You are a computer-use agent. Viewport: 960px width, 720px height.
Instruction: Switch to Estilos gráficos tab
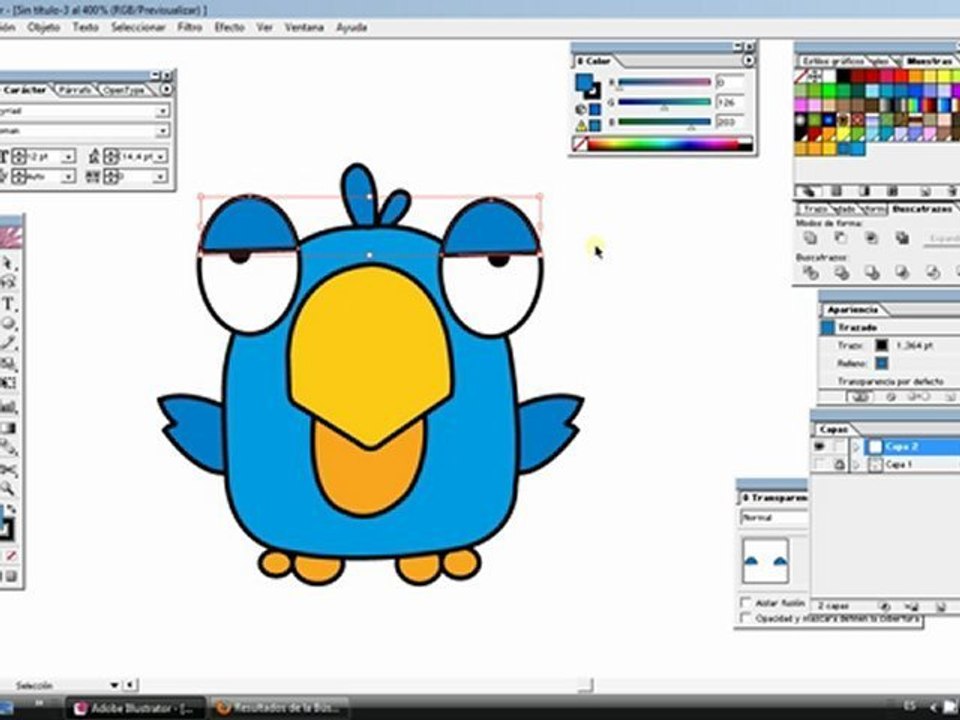[833, 61]
